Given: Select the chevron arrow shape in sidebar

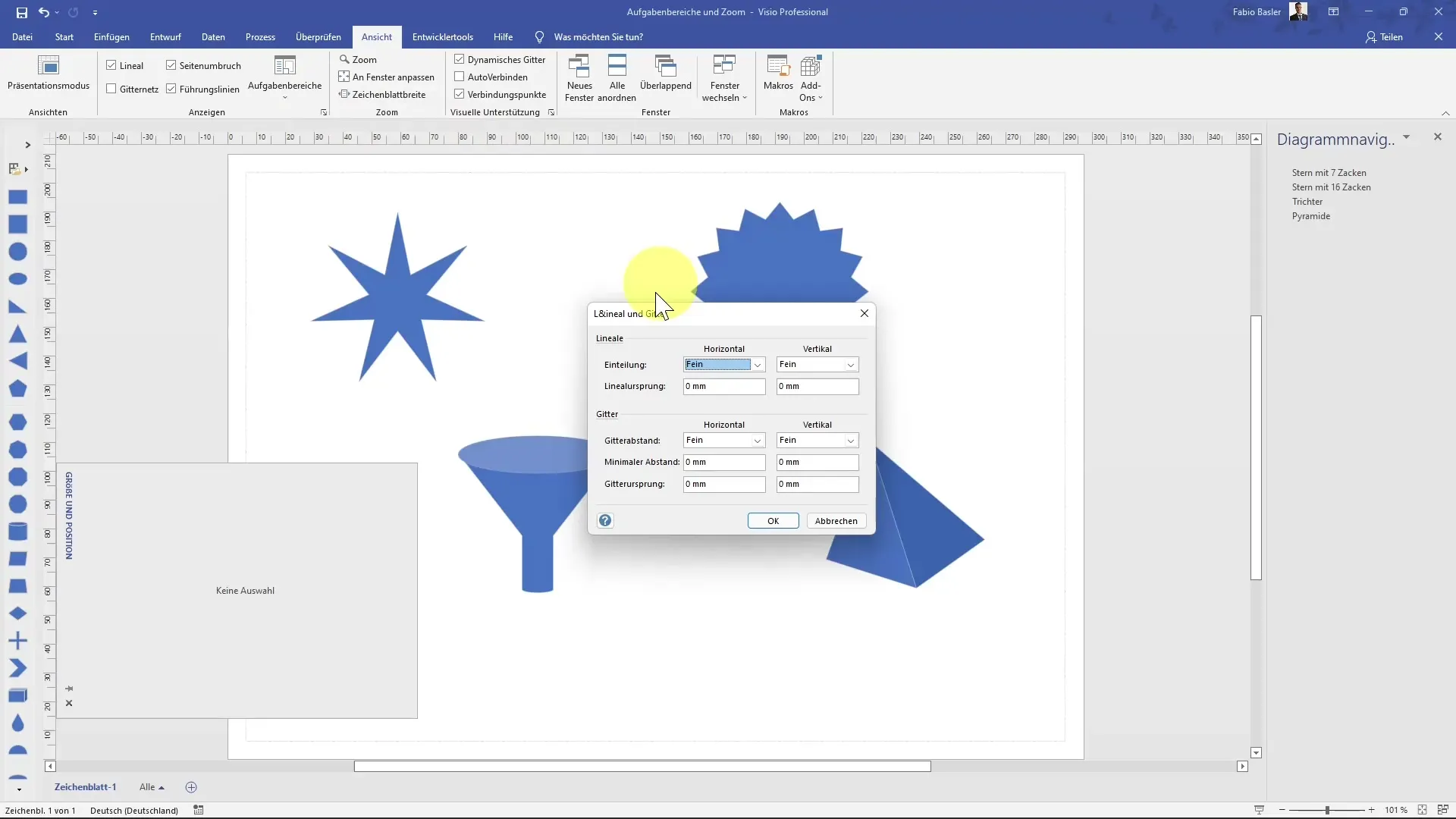Looking at the screenshot, I should tap(17, 668).
